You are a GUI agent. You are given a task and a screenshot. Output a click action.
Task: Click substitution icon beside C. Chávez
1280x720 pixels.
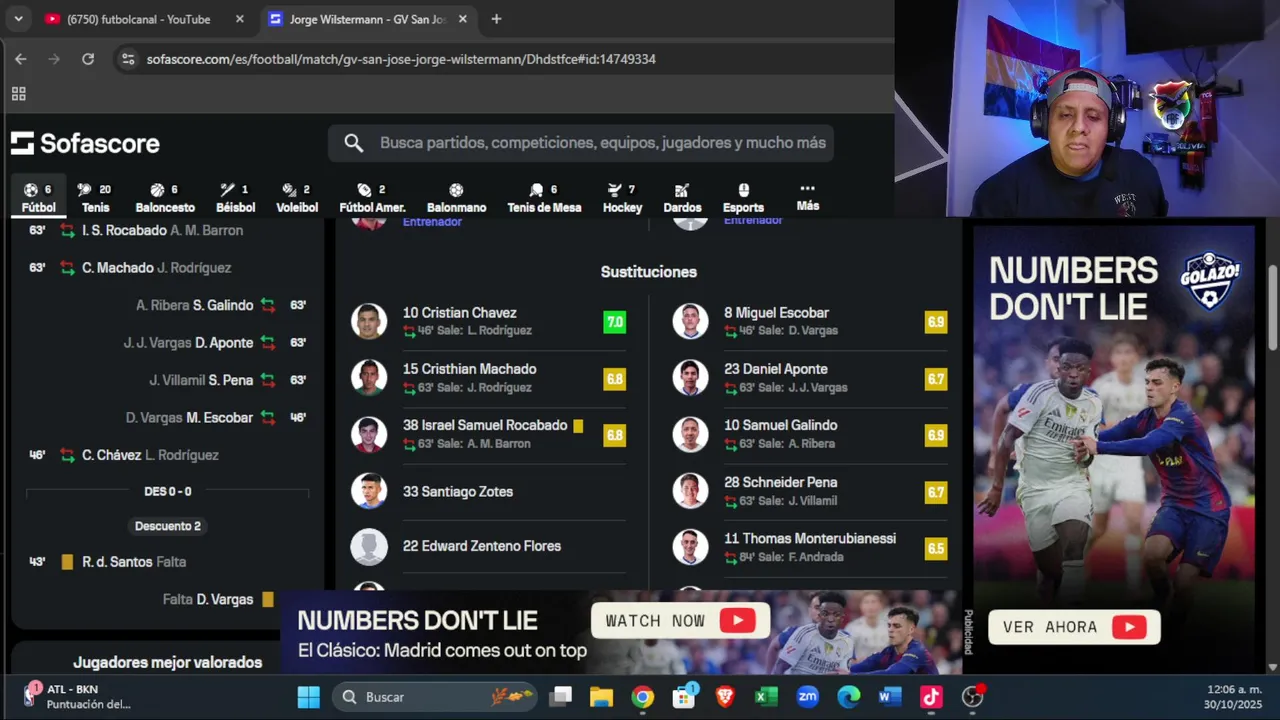(x=67, y=455)
